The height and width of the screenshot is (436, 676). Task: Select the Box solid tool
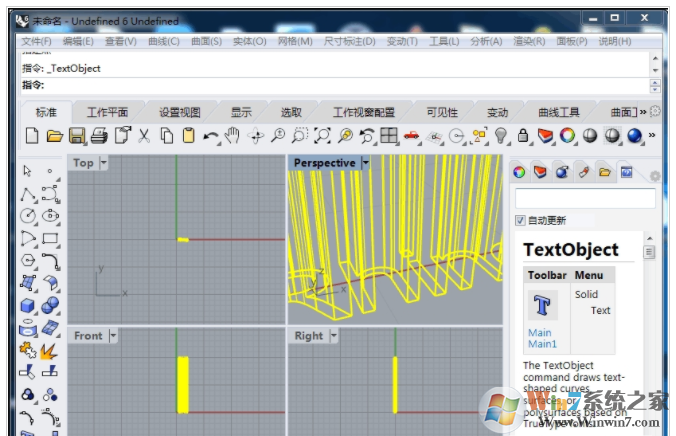(x=29, y=306)
